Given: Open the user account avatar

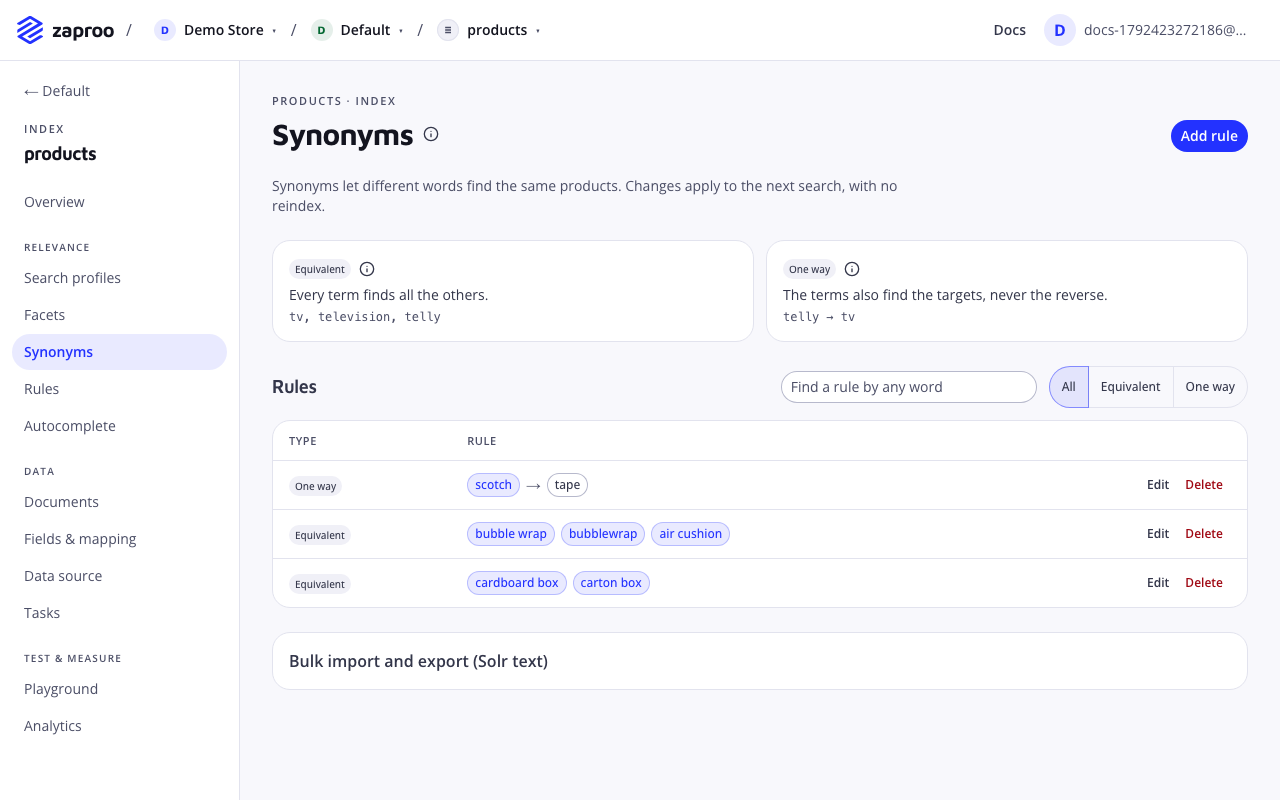Looking at the screenshot, I should (x=1060, y=30).
